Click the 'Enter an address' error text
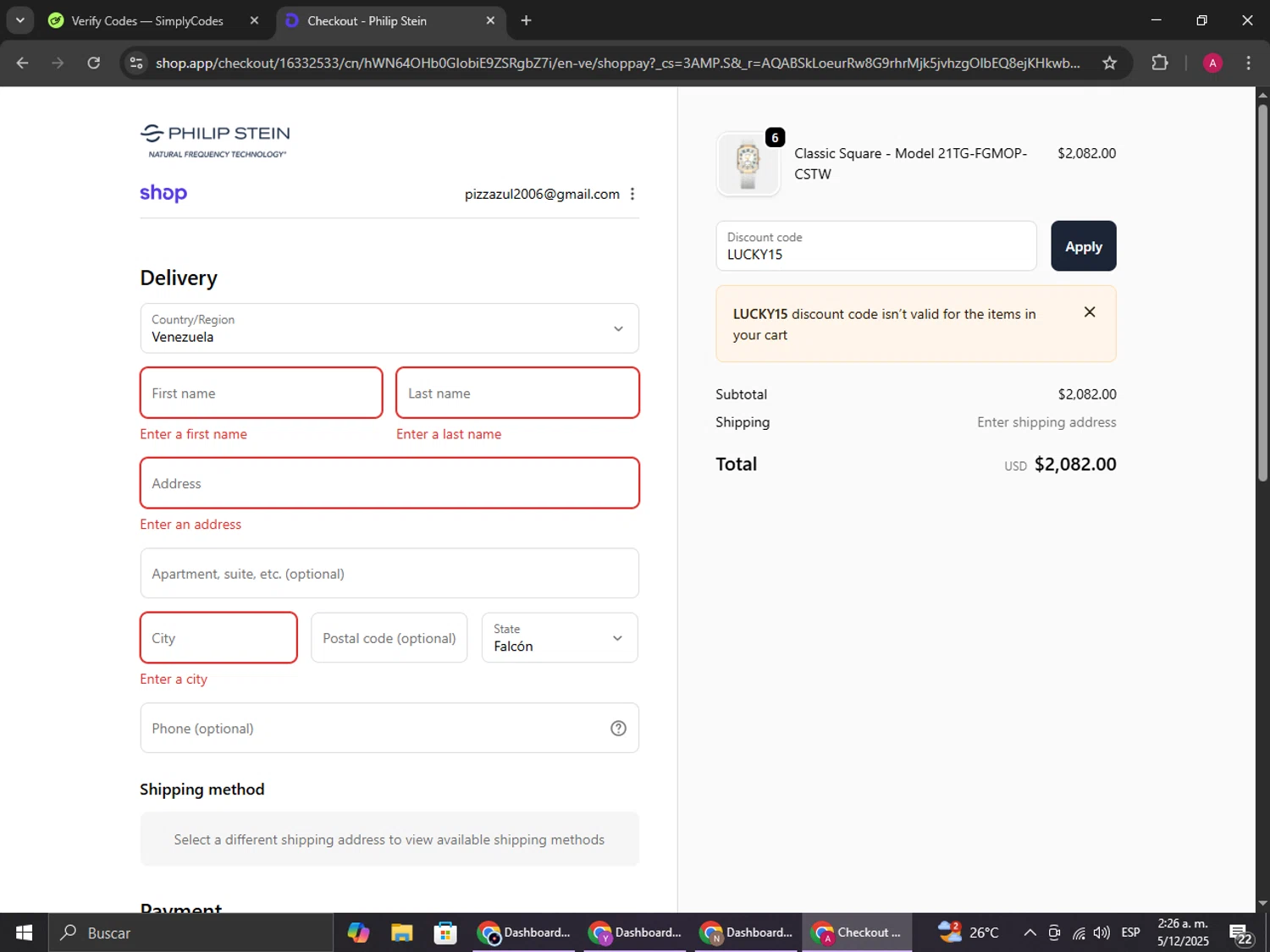 click(190, 524)
